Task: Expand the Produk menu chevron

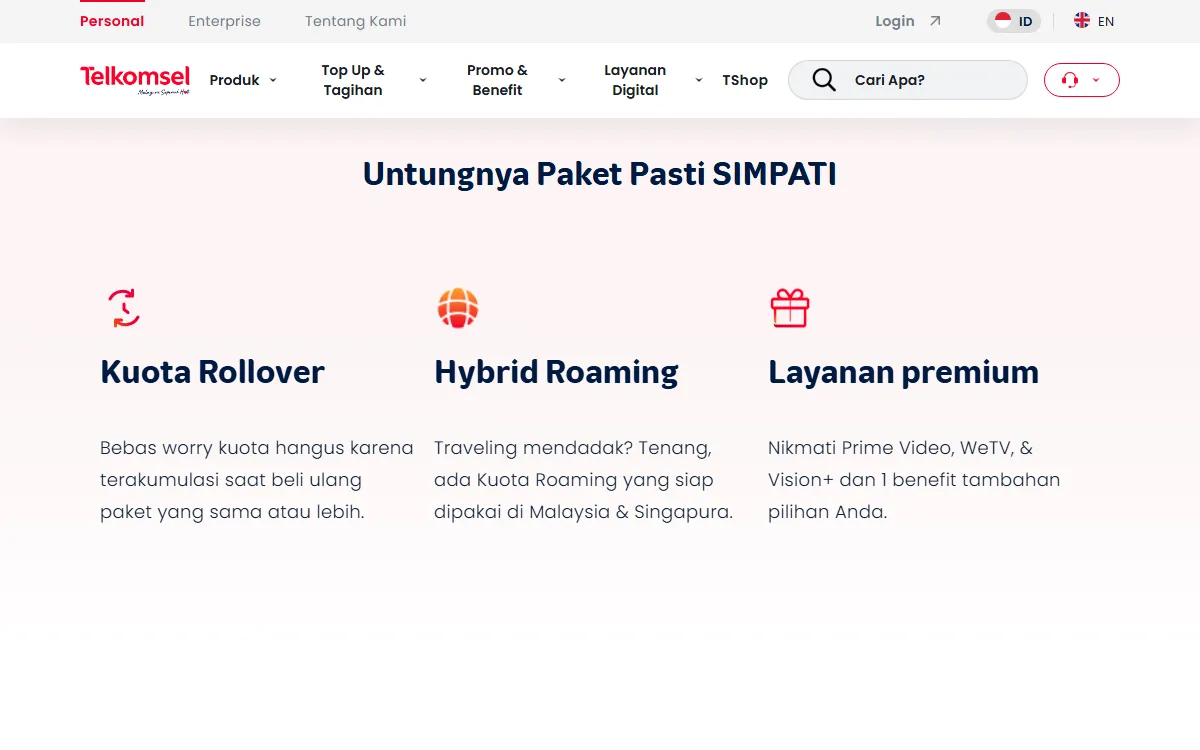Action: [273, 80]
